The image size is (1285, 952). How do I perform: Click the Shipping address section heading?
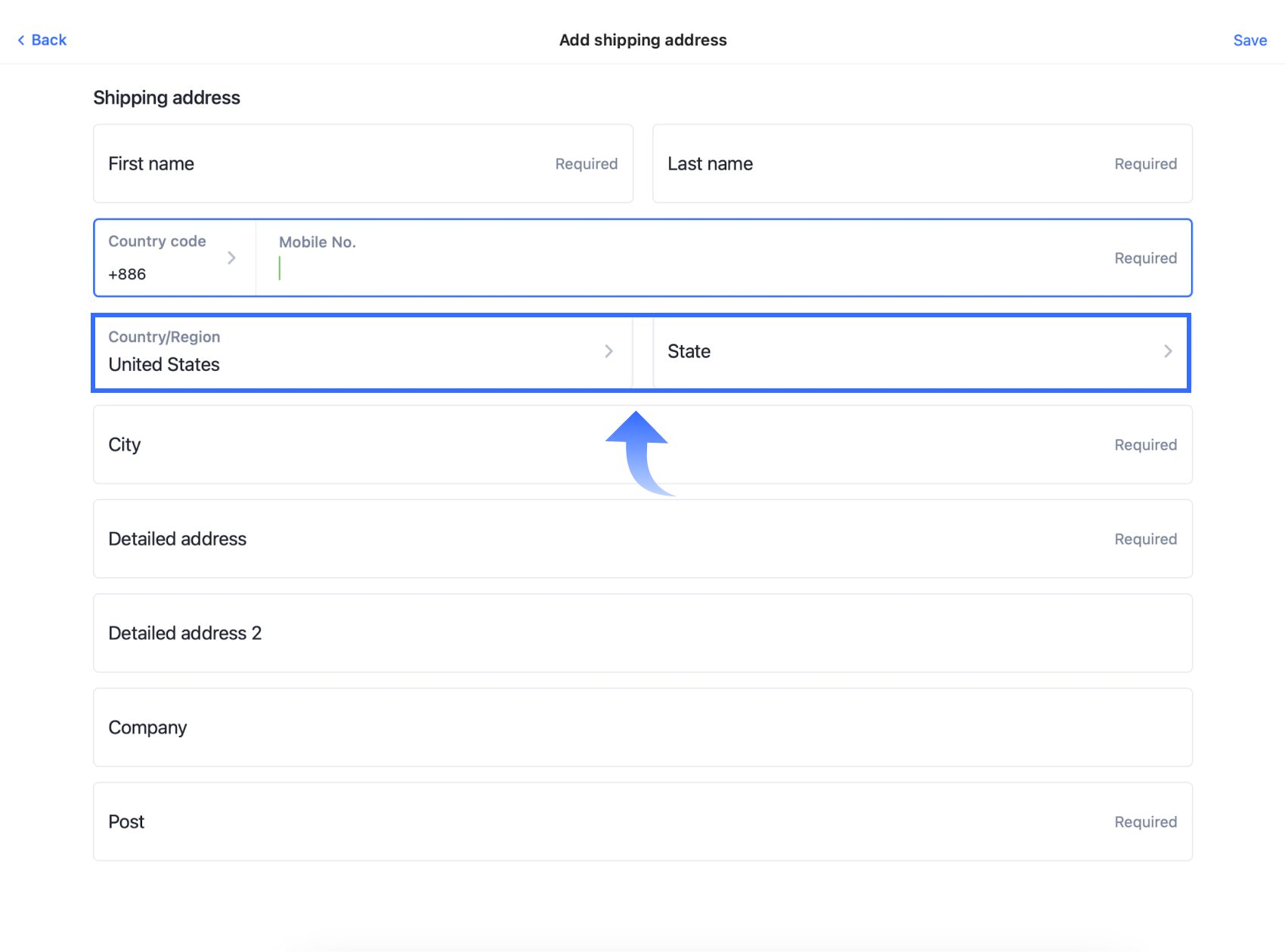(x=167, y=98)
